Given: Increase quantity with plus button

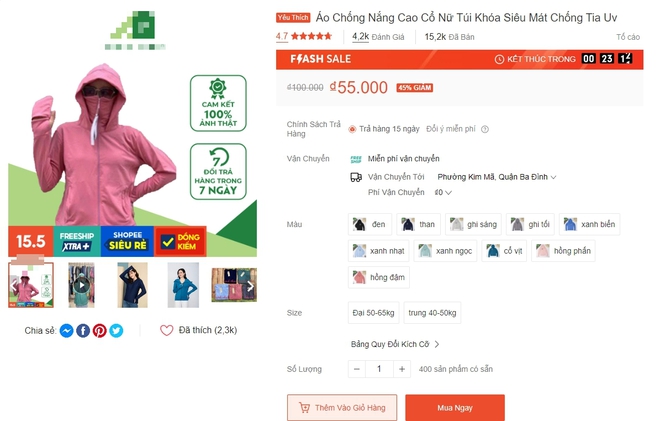Looking at the screenshot, I should (x=402, y=369).
